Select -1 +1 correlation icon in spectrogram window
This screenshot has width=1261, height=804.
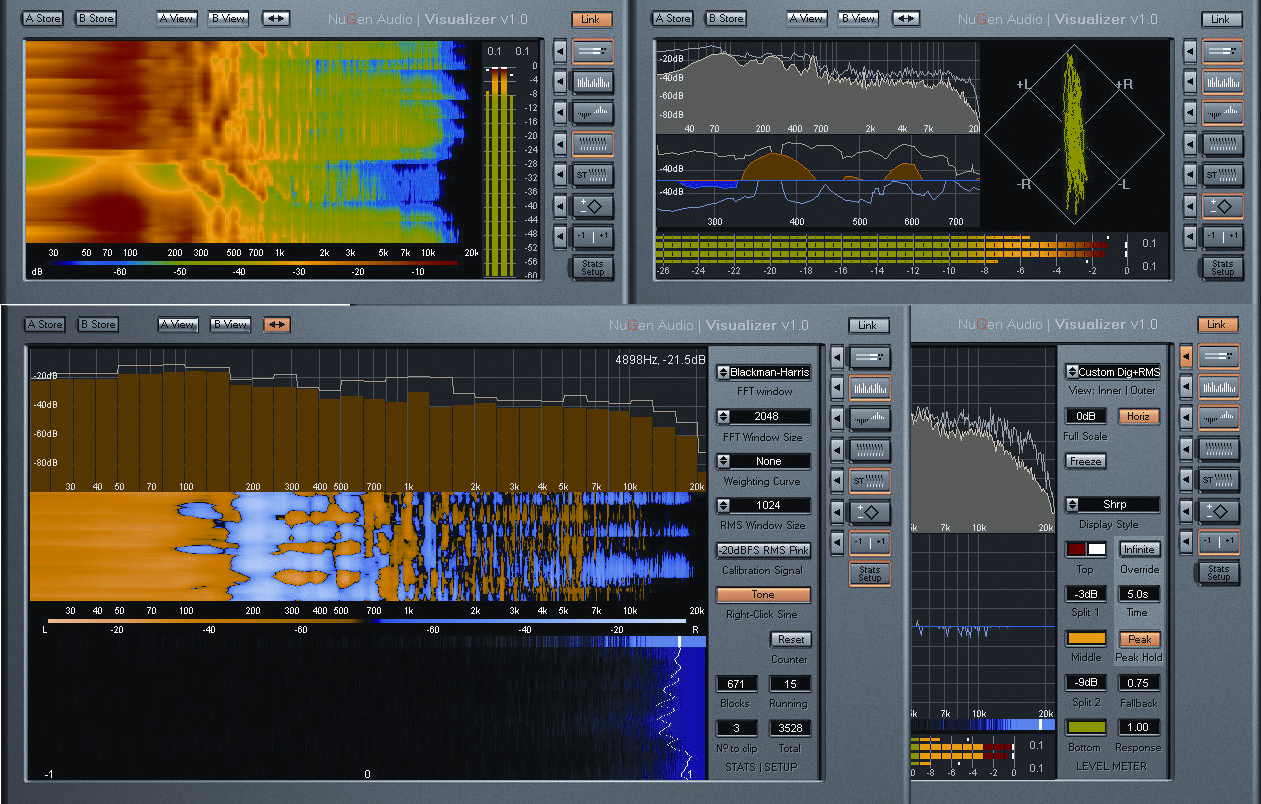pos(592,237)
